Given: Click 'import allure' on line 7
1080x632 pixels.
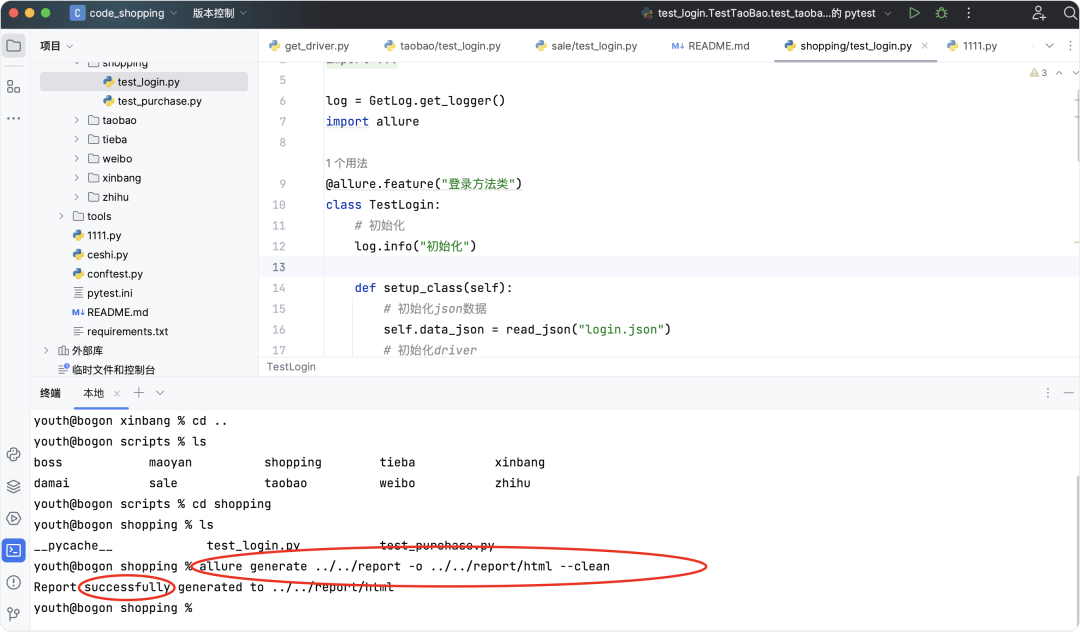Looking at the screenshot, I should pyautogui.click(x=372, y=121).
